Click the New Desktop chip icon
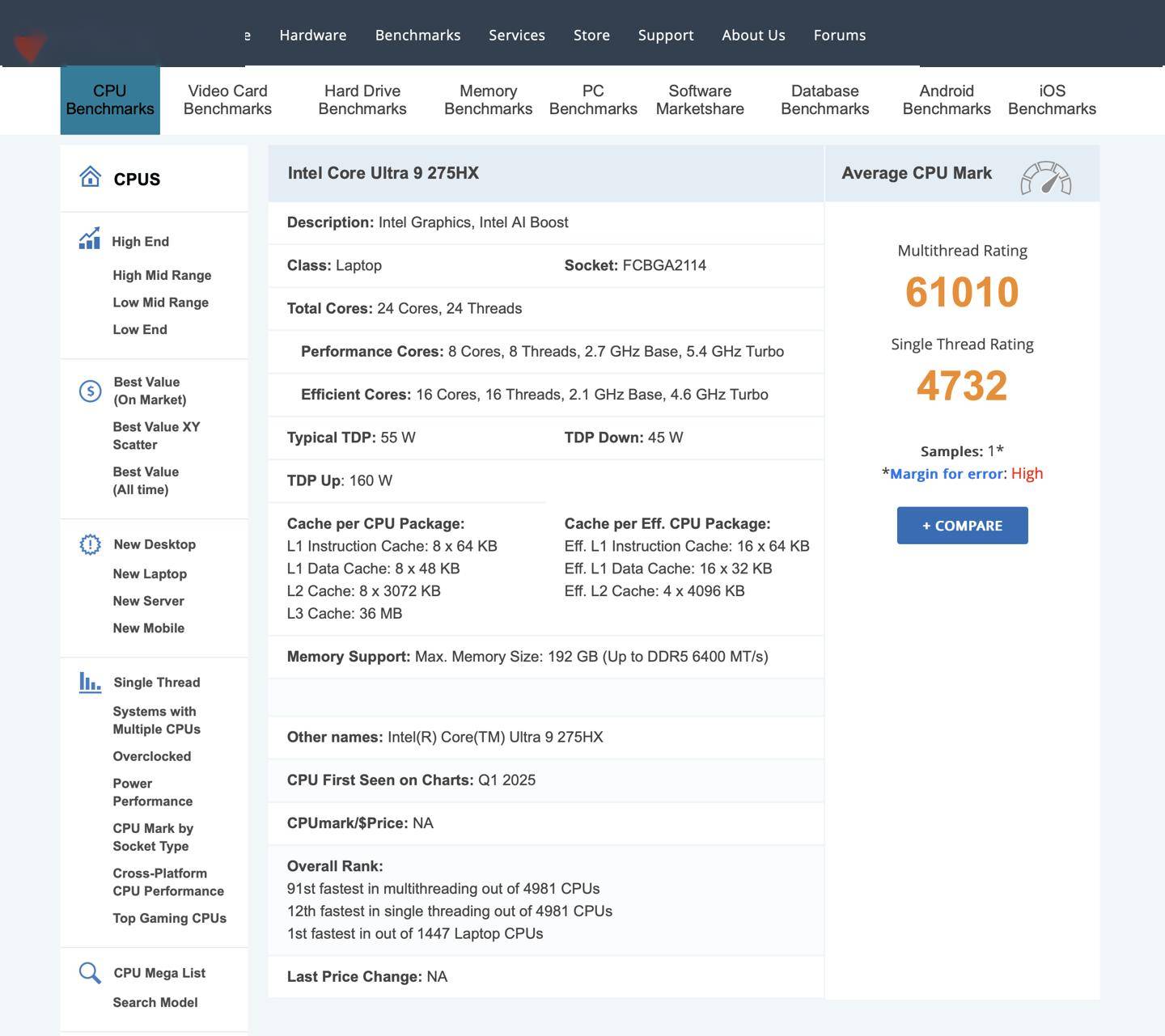This screenshot has height=1036, width=1165. pos(90,544)
